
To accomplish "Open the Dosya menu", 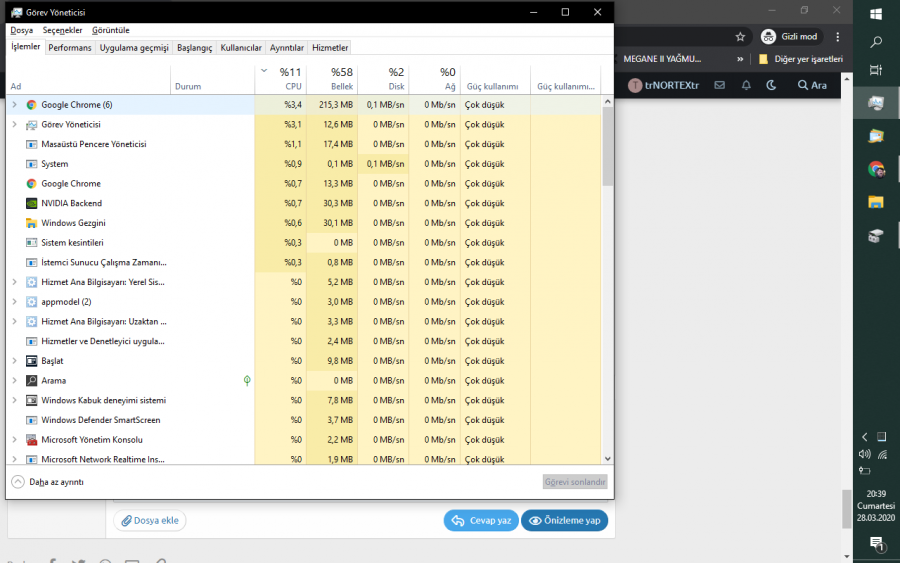I will click(x=22, y=30).
